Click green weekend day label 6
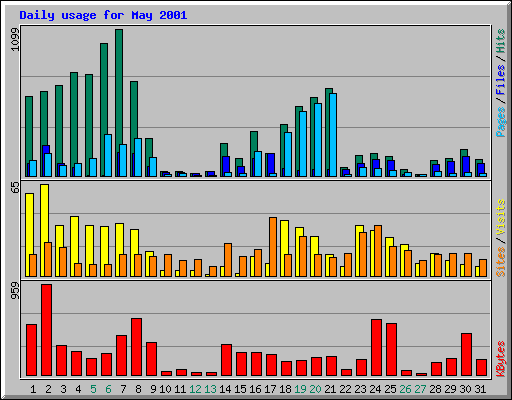 pyautogui.click(x=108, y=389)
